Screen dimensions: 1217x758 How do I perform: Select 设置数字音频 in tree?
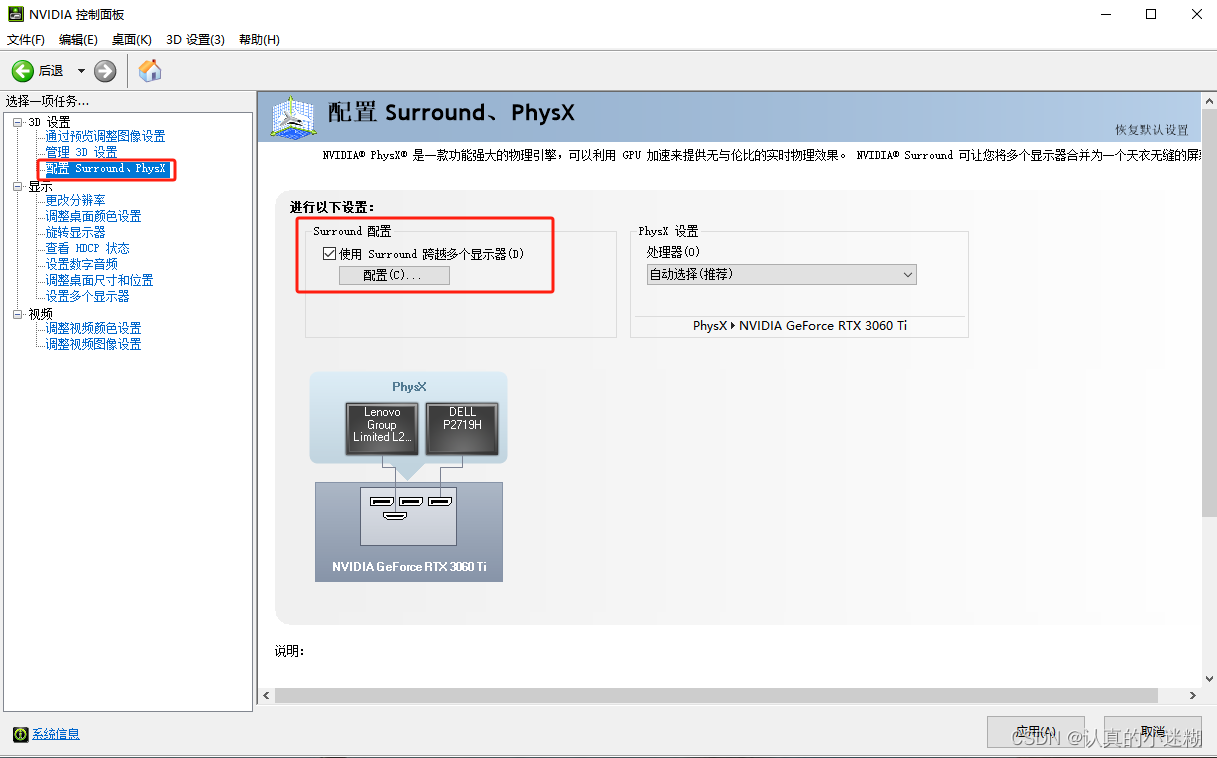tap(81, 264)
